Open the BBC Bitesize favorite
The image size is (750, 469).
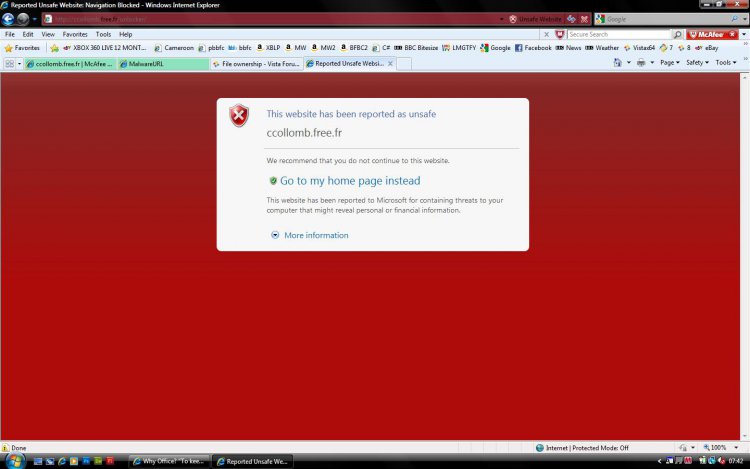[x=416, y=48]
